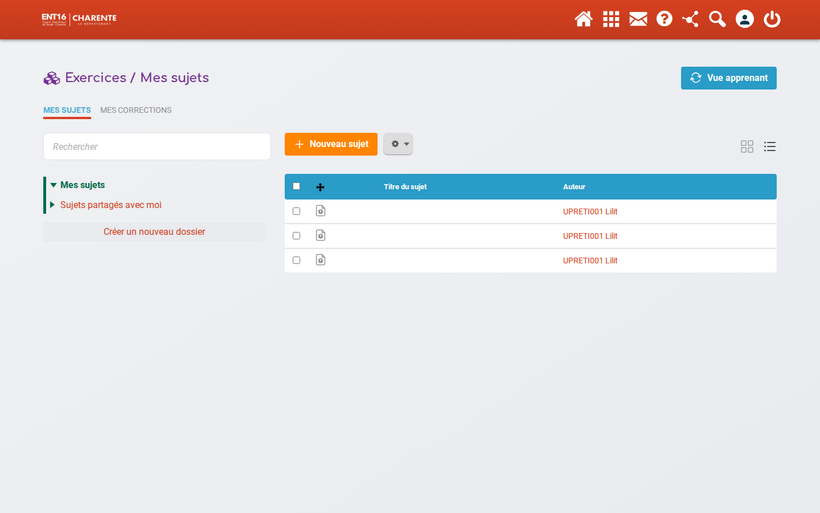This screenshot has height=513, width=820.
Task: Click the Exercices cubes icon beside title
Action: (52, 78)
